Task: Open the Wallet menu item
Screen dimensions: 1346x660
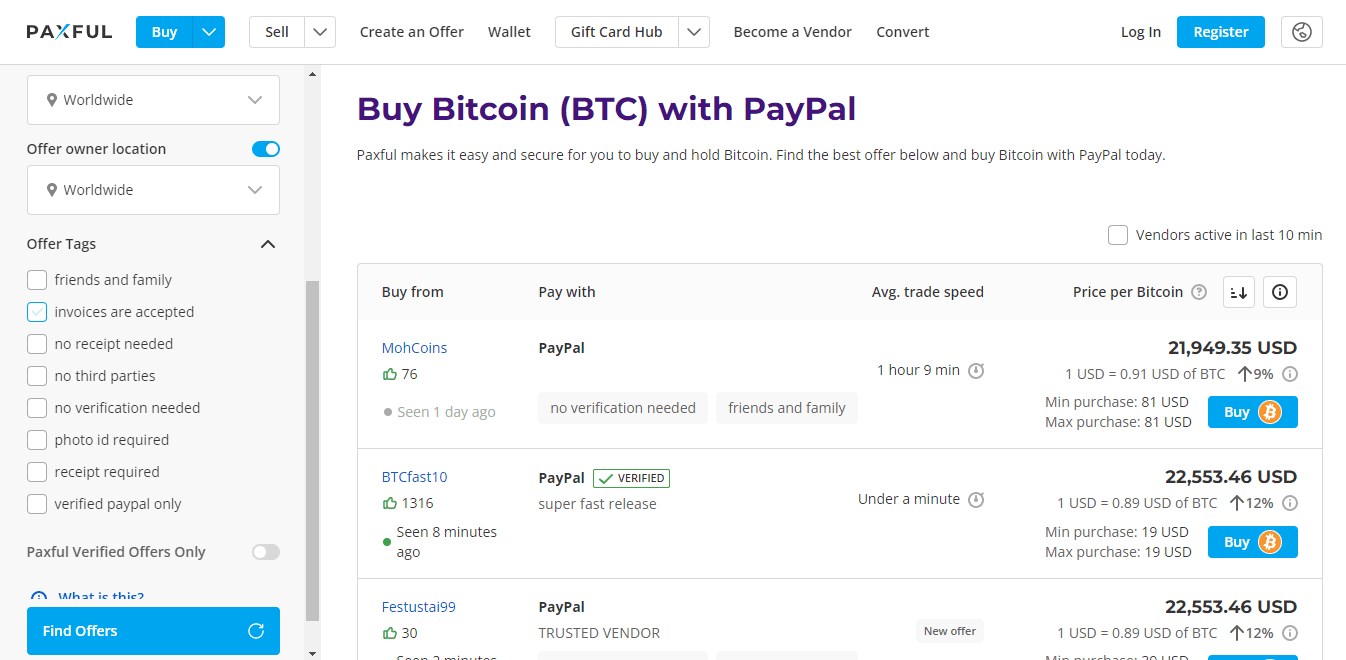Action: point(509,32)
